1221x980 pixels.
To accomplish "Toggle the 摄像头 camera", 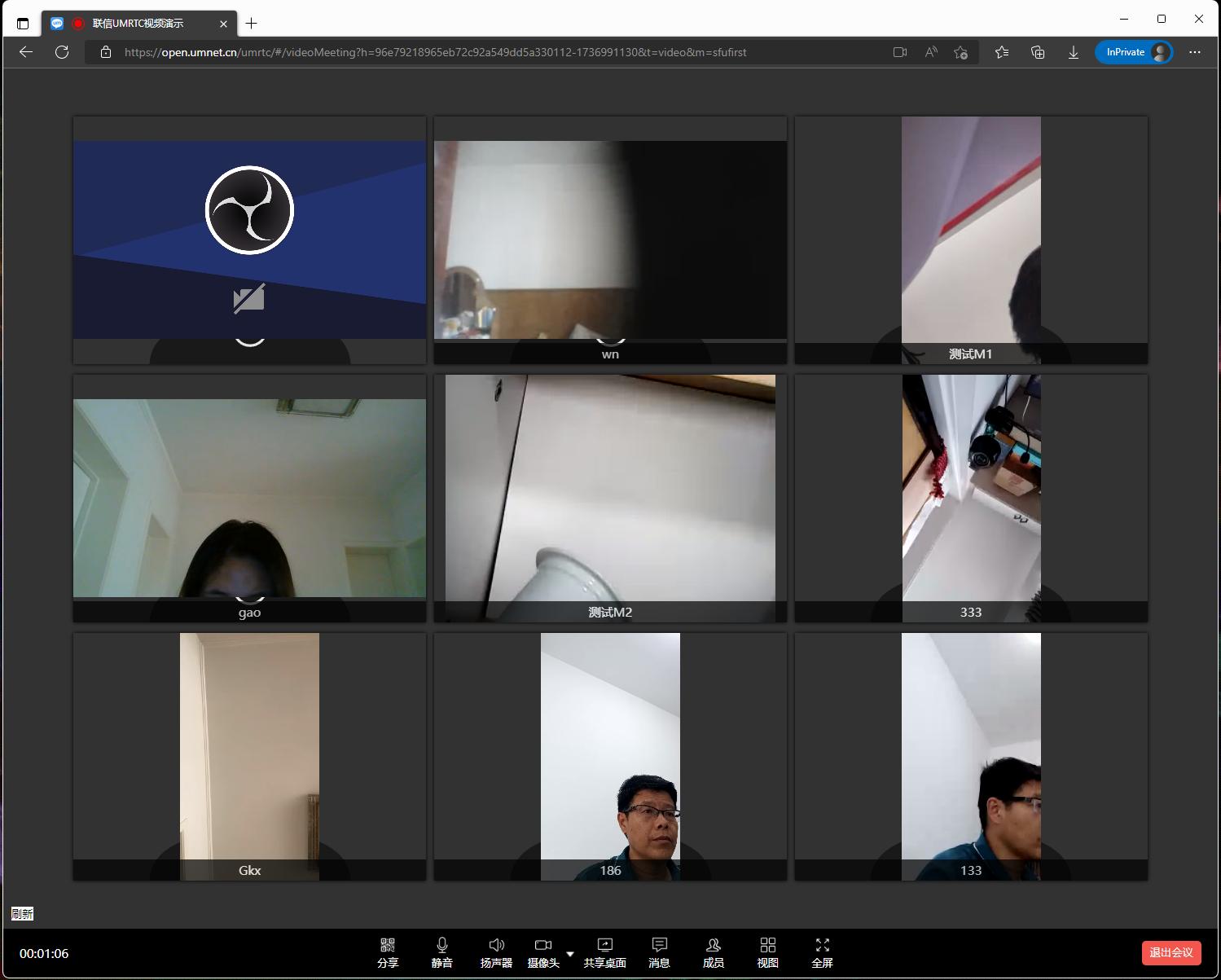I will coord(542,952).
